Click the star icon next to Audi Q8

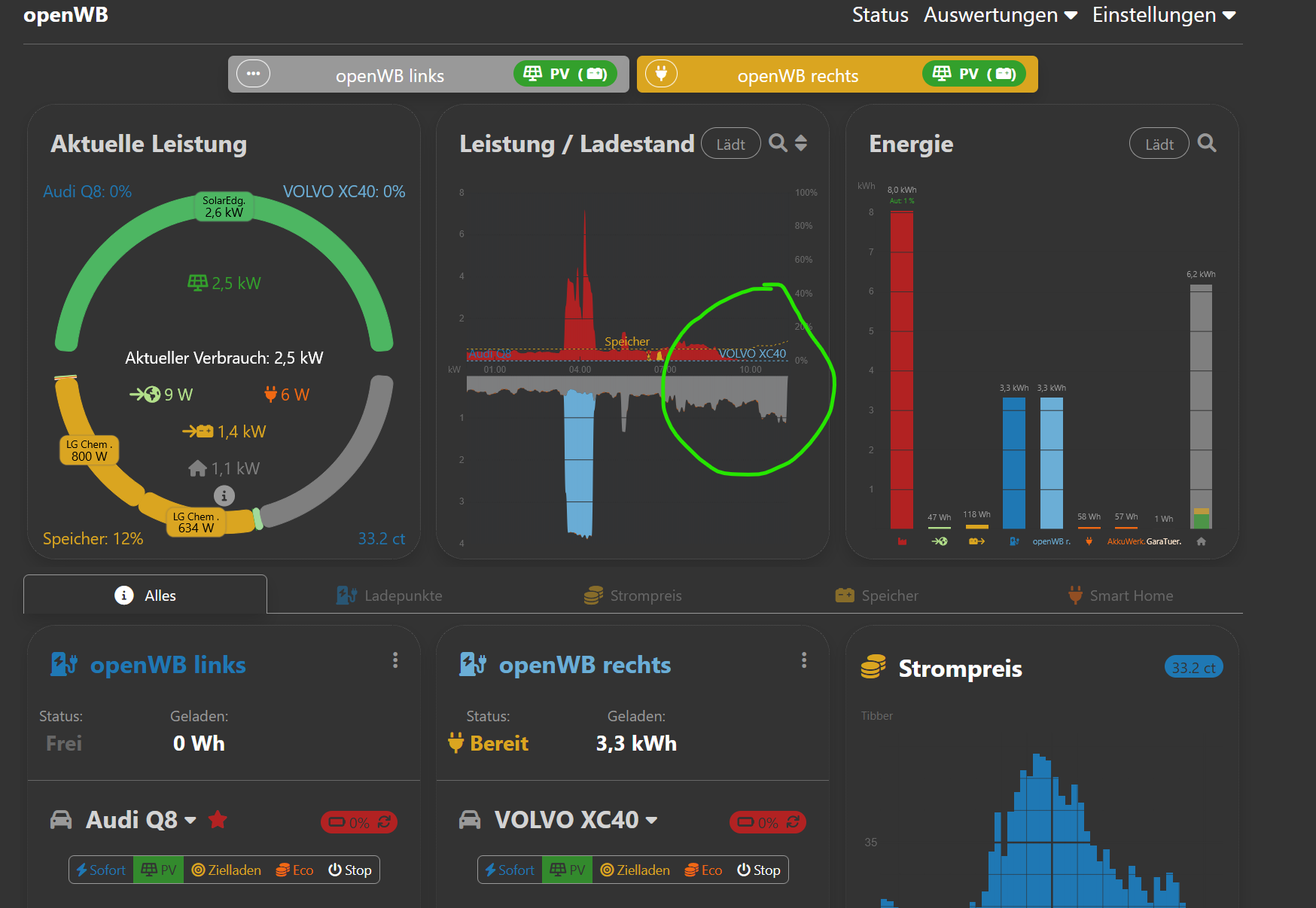218,819
